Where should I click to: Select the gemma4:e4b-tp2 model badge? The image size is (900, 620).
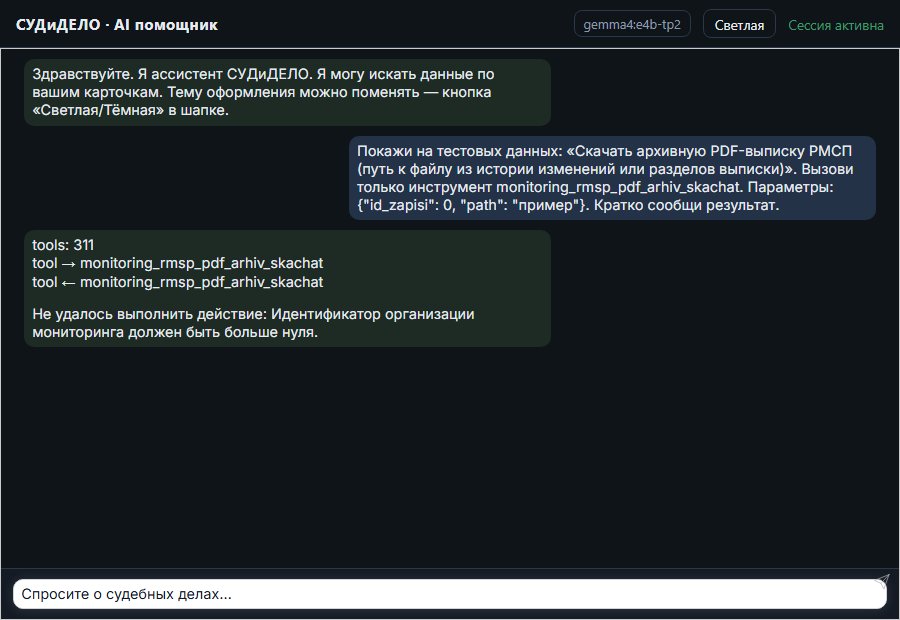(x=632, y=24)
